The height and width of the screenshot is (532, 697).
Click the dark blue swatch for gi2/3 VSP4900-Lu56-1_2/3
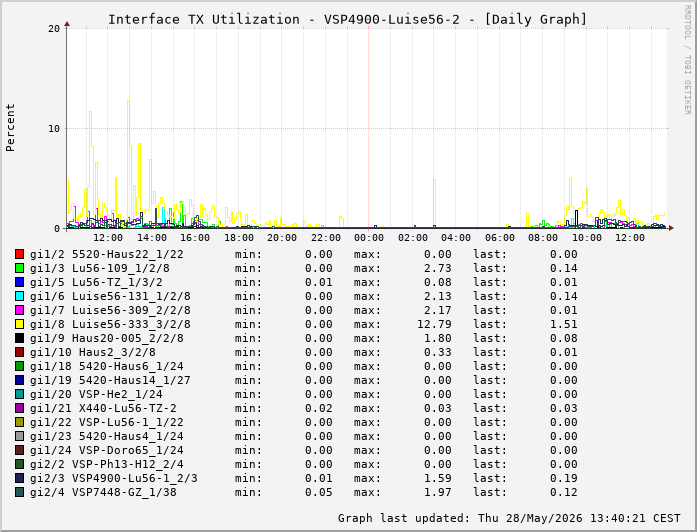(x=19, y=478)
